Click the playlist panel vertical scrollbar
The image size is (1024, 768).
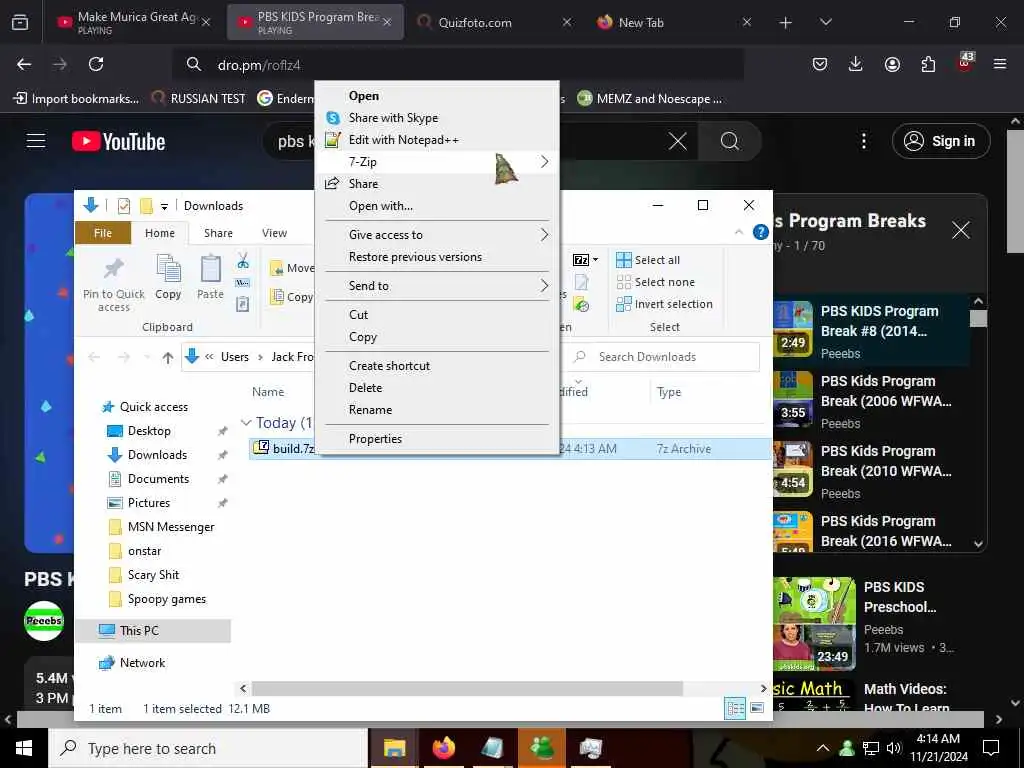pyautogui.click(x=978, y=318)
